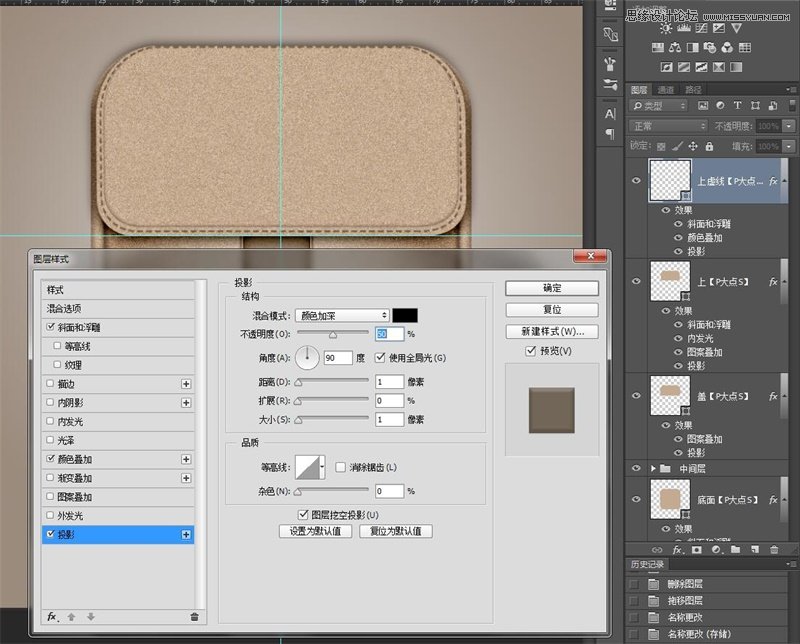This screenshot has width=800, height=644.
Task: Add another 投影 effect with plus button
Action: [x=186, y=534]
